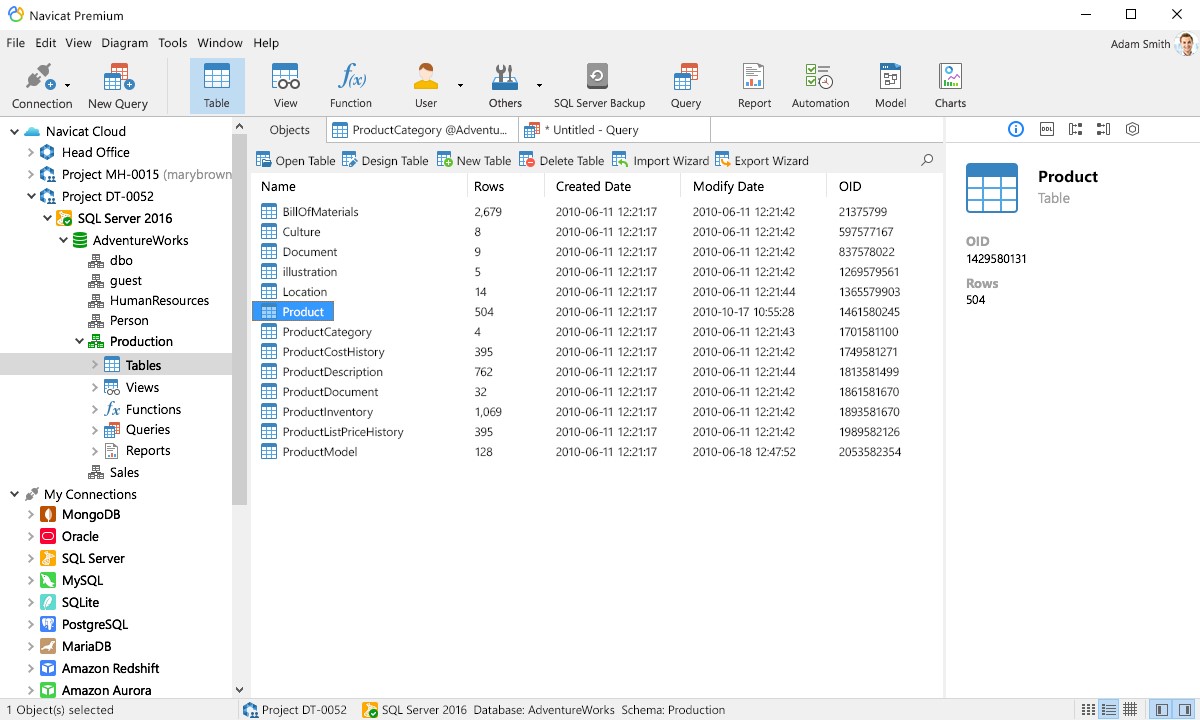Expand the MySQL connection node
1200x720 pixels.
tap(30, 581)
